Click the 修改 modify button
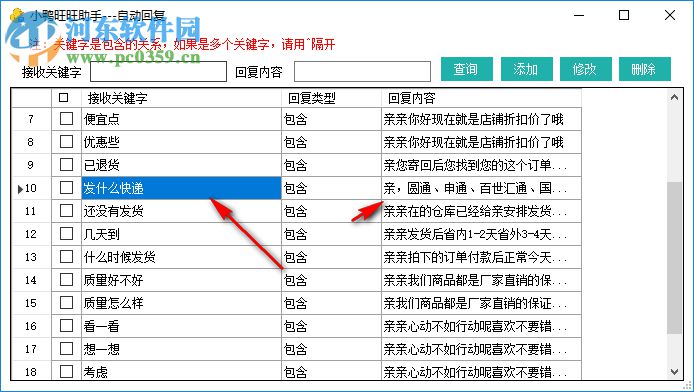This screenshot has width=694, height=392. click(x=586, y=69)
